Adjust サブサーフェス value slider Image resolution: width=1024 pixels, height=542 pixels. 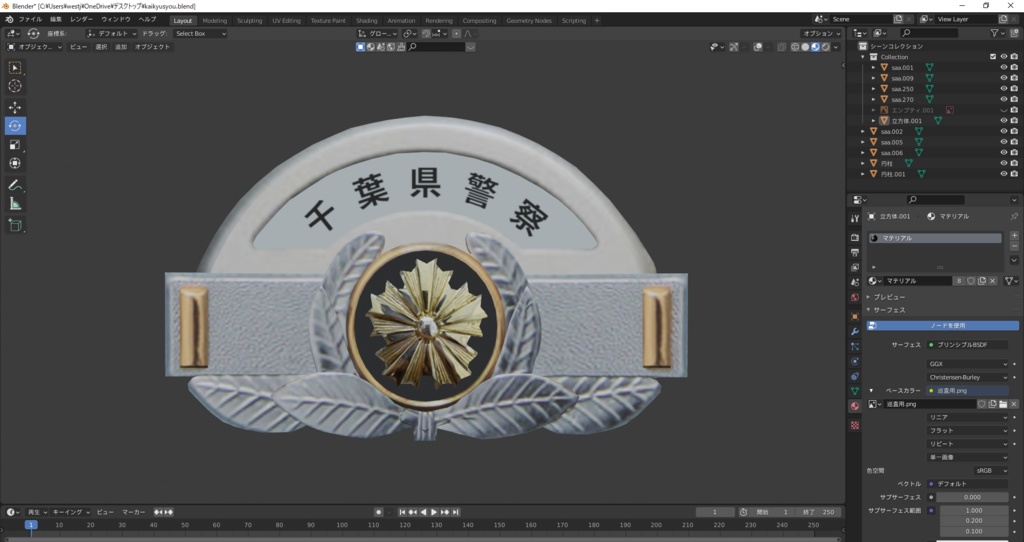pyautogui.click(x=972, y=497)
